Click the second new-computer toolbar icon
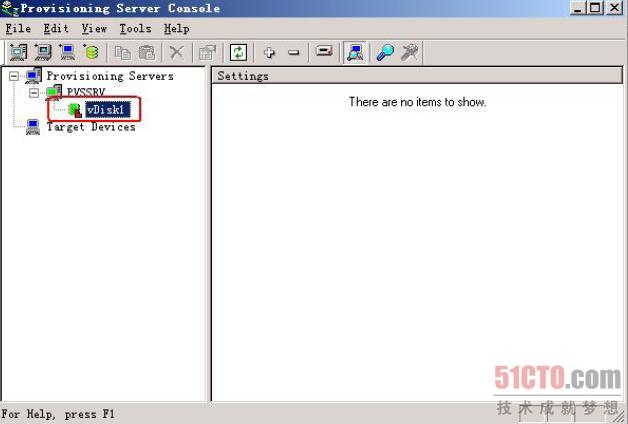628x424 pixels. [x=43, y=52]
